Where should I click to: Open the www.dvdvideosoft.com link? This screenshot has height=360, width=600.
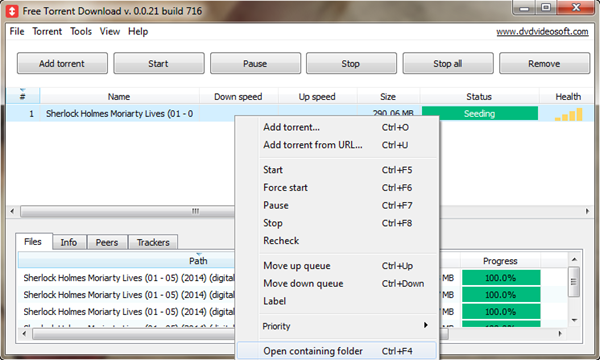(x=542, y=32)
